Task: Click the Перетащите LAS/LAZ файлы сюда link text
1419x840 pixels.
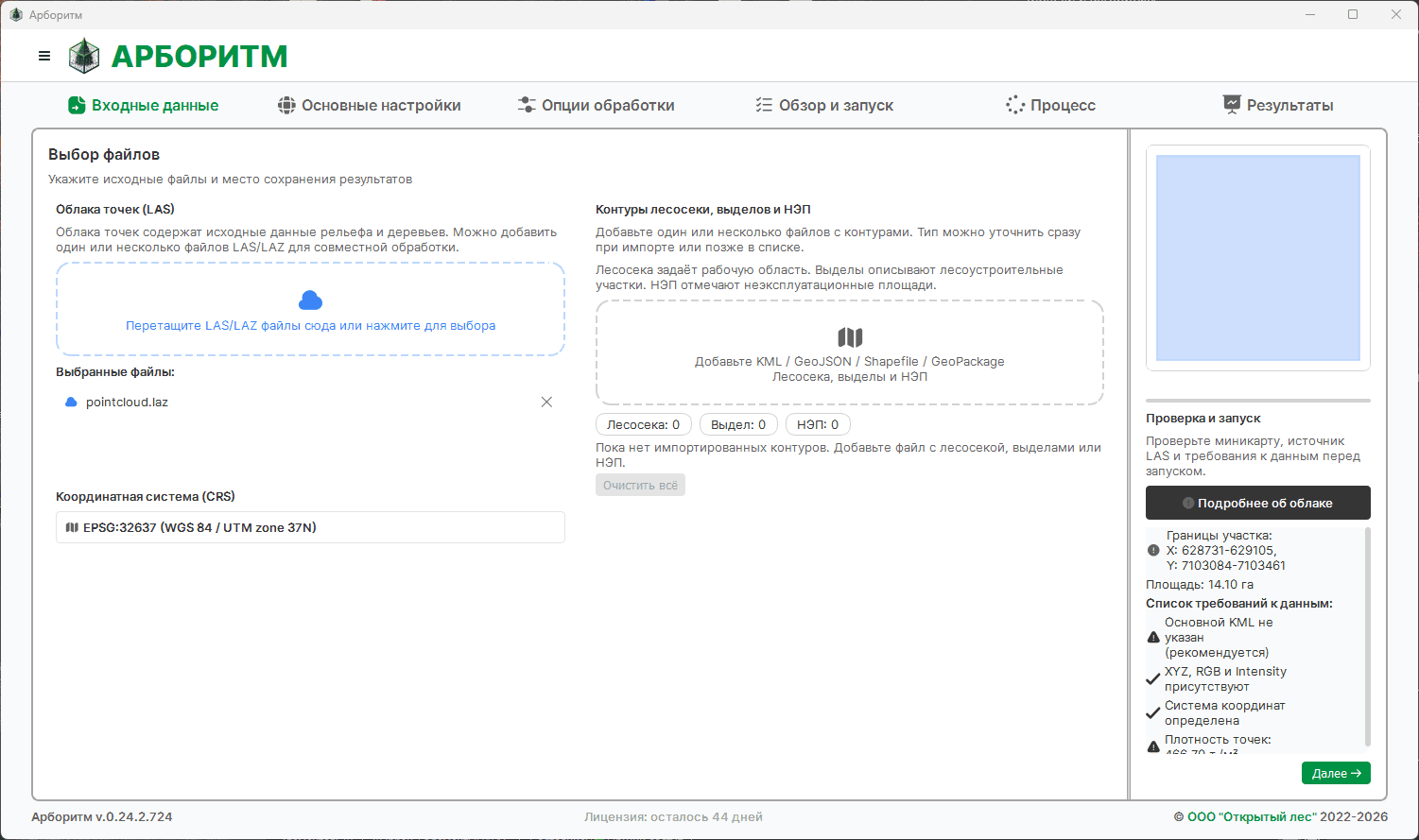Action: click(x=310, y=326)
